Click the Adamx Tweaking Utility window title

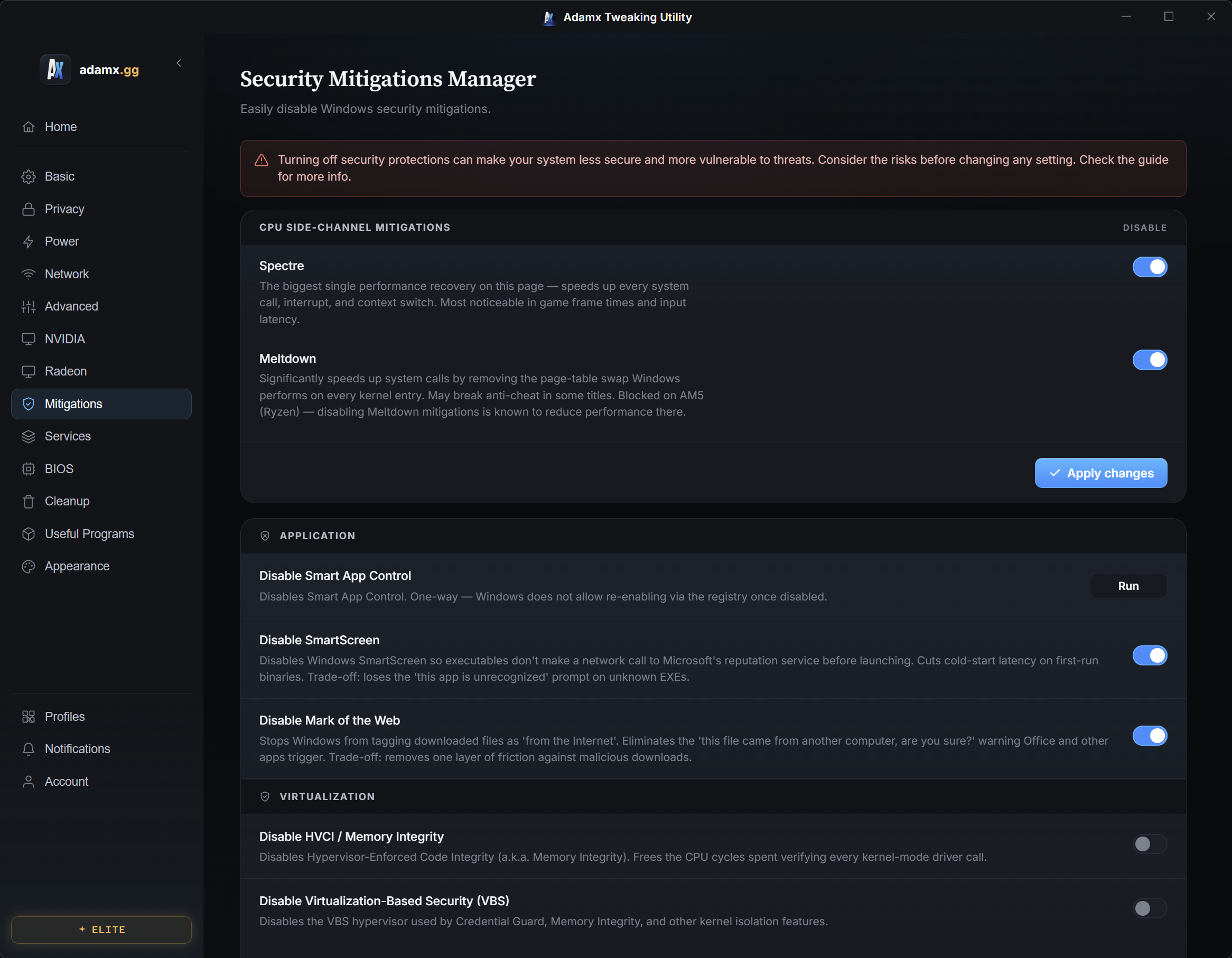click(627, 17)
